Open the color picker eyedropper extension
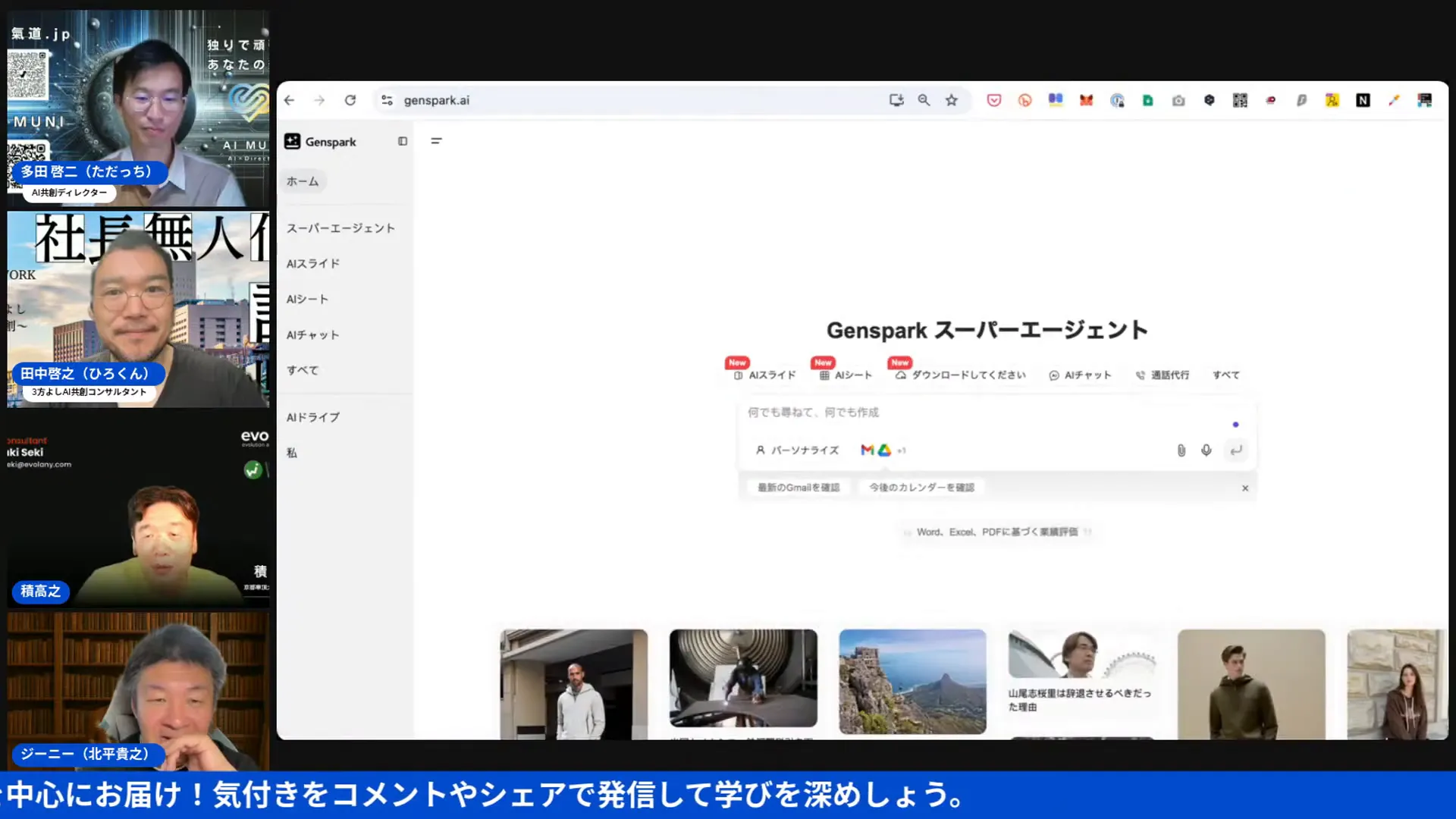 coord(1394,100)
